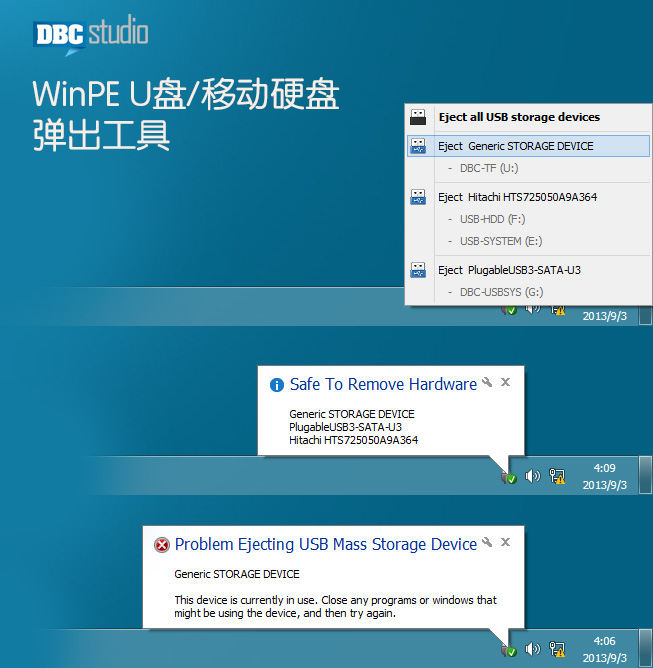Click show desktop button beside 4:06 clock
The image size is (653, 668).
coord(645,648)
